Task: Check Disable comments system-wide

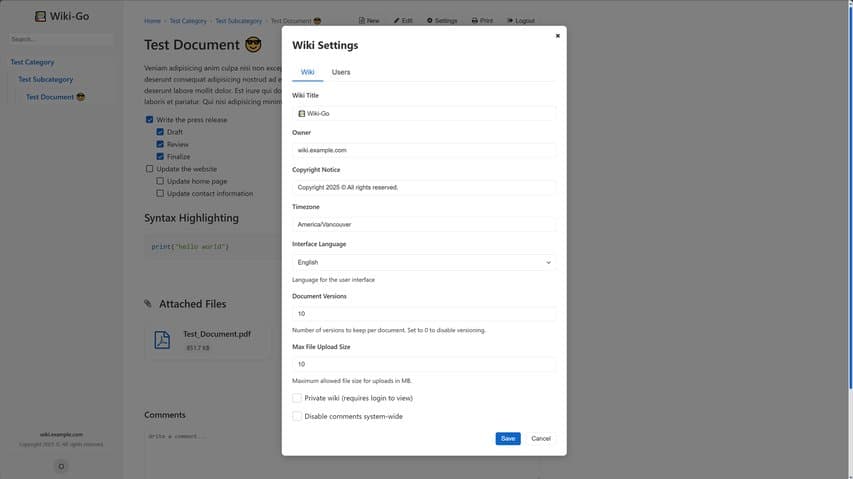Action: tap(297, 416)
